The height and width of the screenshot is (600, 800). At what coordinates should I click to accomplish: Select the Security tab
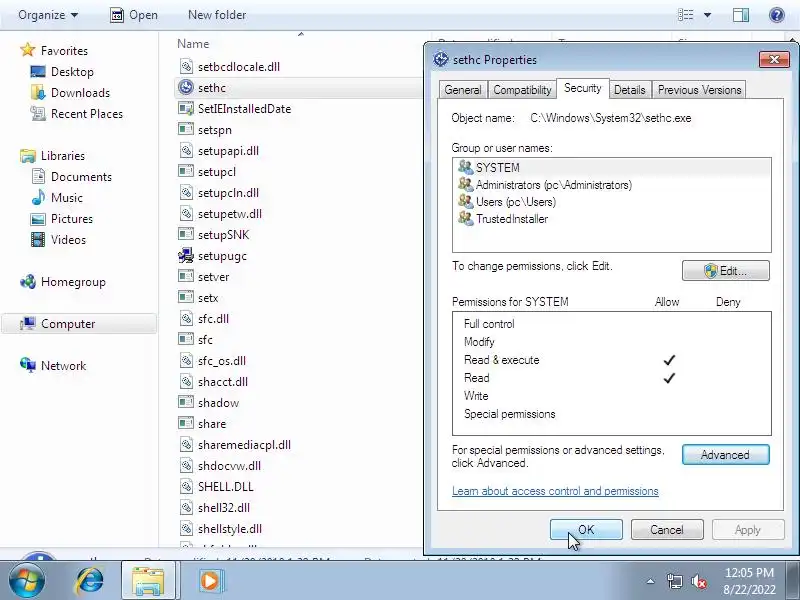583,88
